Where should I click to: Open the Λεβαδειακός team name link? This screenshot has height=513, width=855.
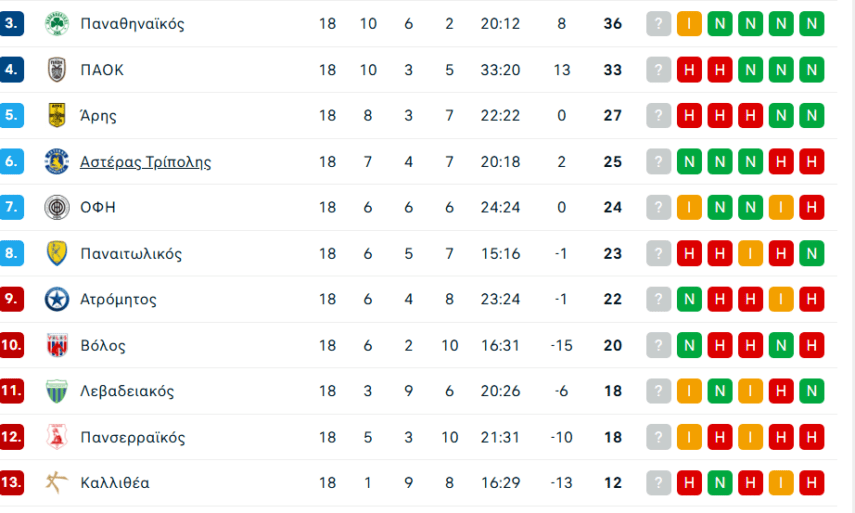click(x=127, y=391)
